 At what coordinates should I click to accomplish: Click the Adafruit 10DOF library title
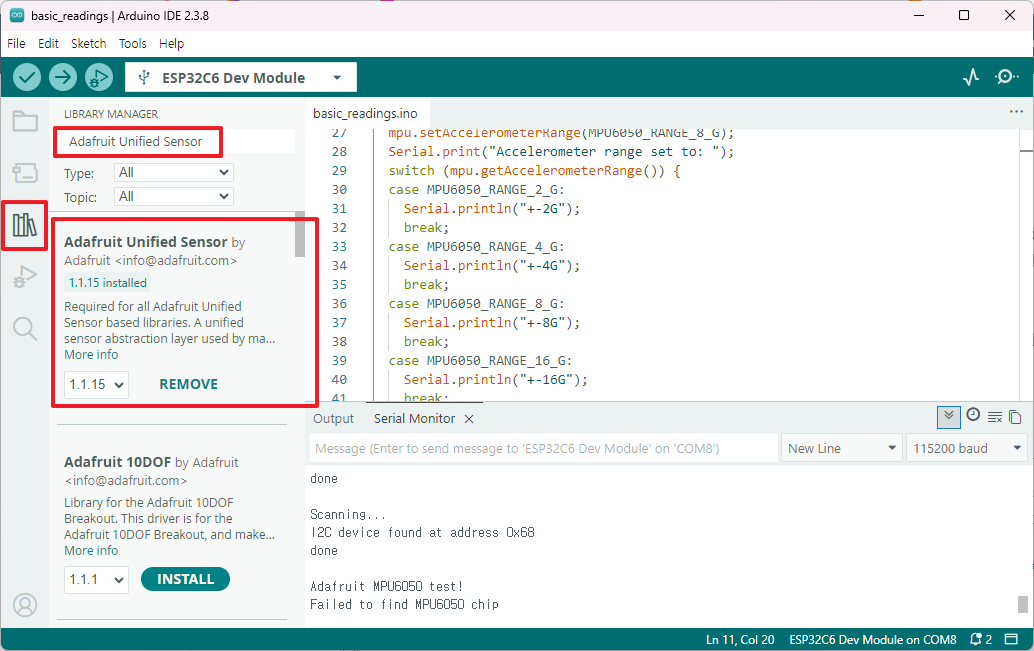point(117,462)
